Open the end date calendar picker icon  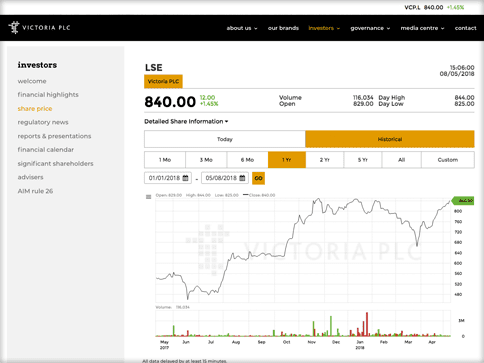242,178
